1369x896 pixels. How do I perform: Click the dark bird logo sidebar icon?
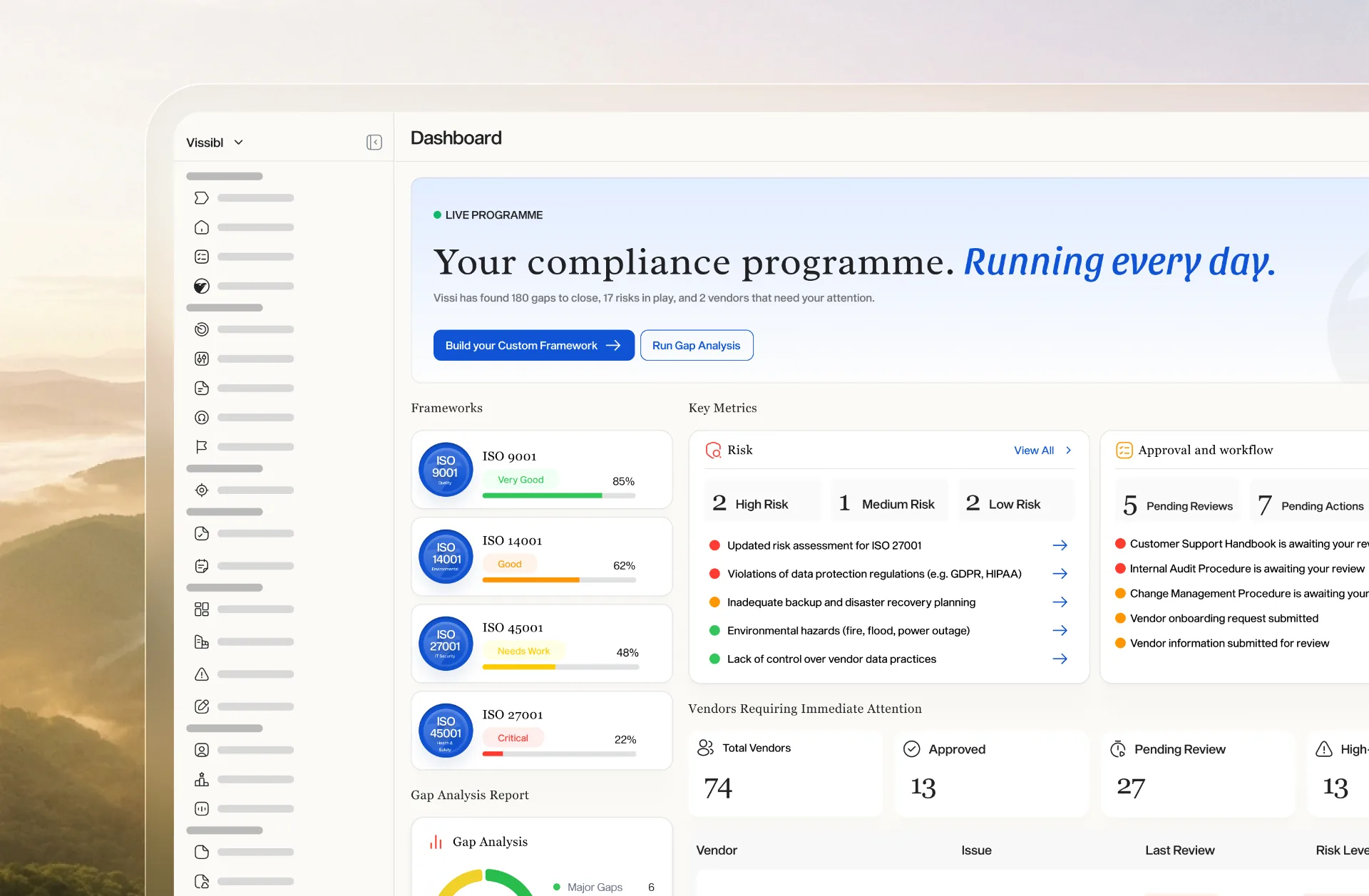point(202,286)
